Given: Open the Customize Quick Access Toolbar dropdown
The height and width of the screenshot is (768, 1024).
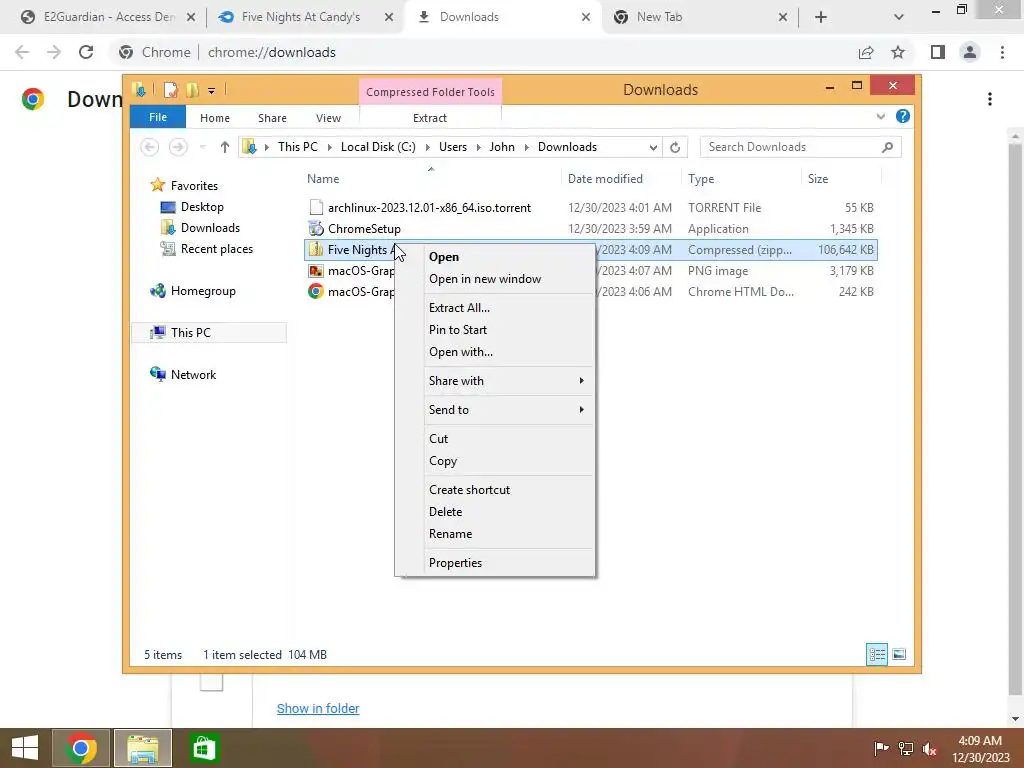Looking at the screenshot, I should [212, 91].
